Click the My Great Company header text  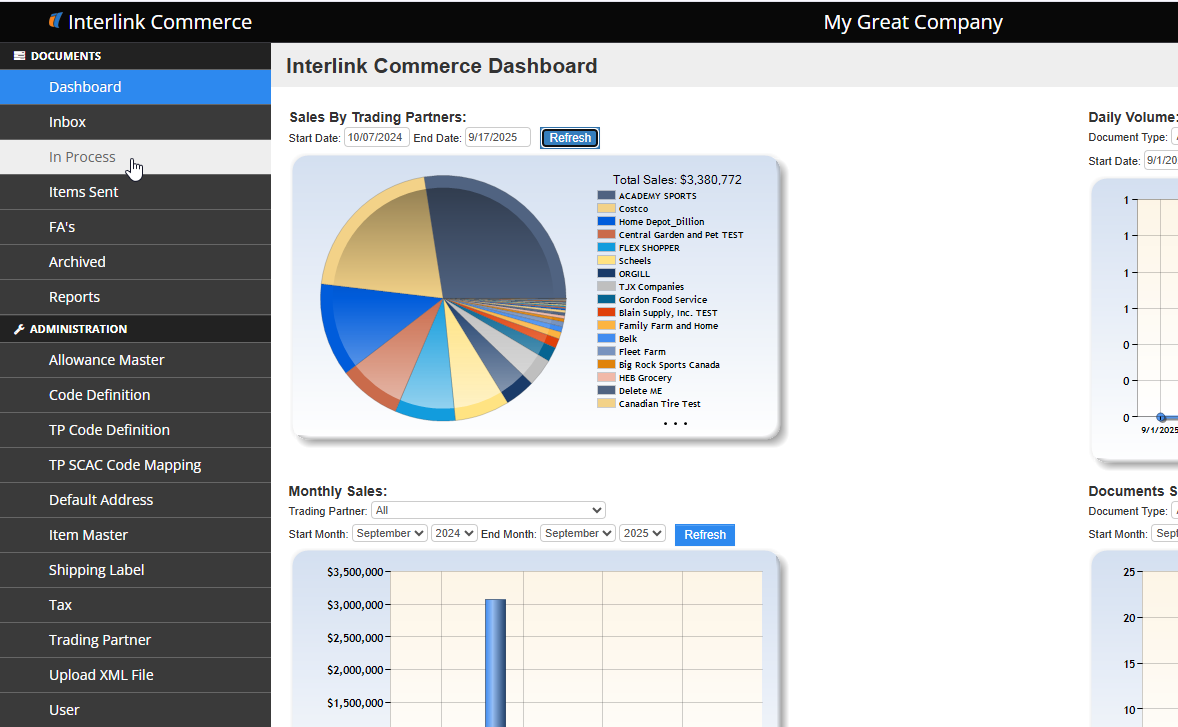pos(913,22)
